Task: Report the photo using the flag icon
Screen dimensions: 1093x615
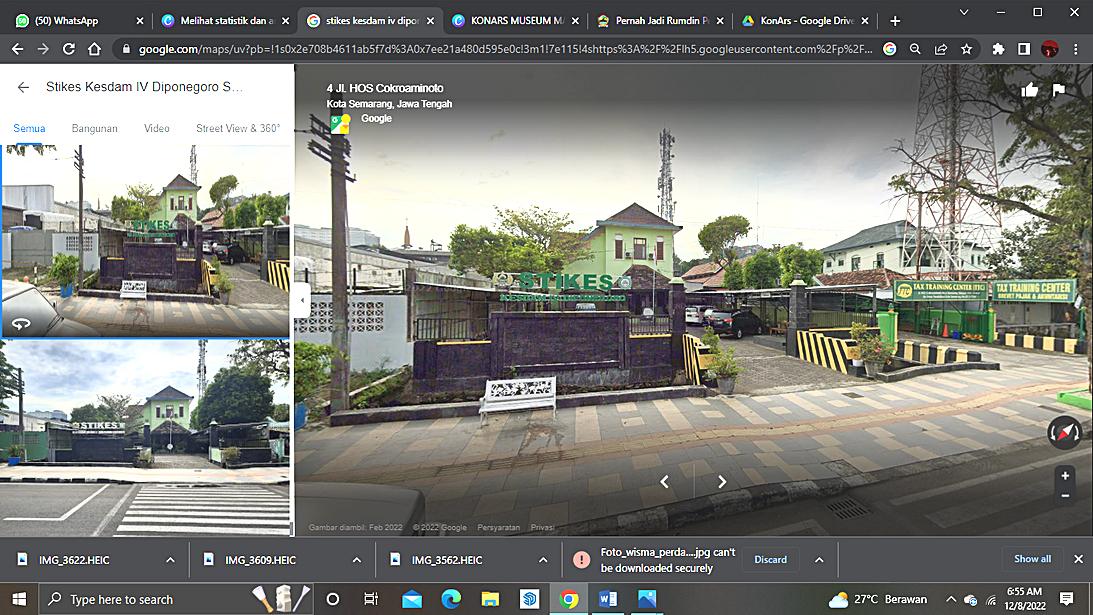Action: [x=1058, y=90]
